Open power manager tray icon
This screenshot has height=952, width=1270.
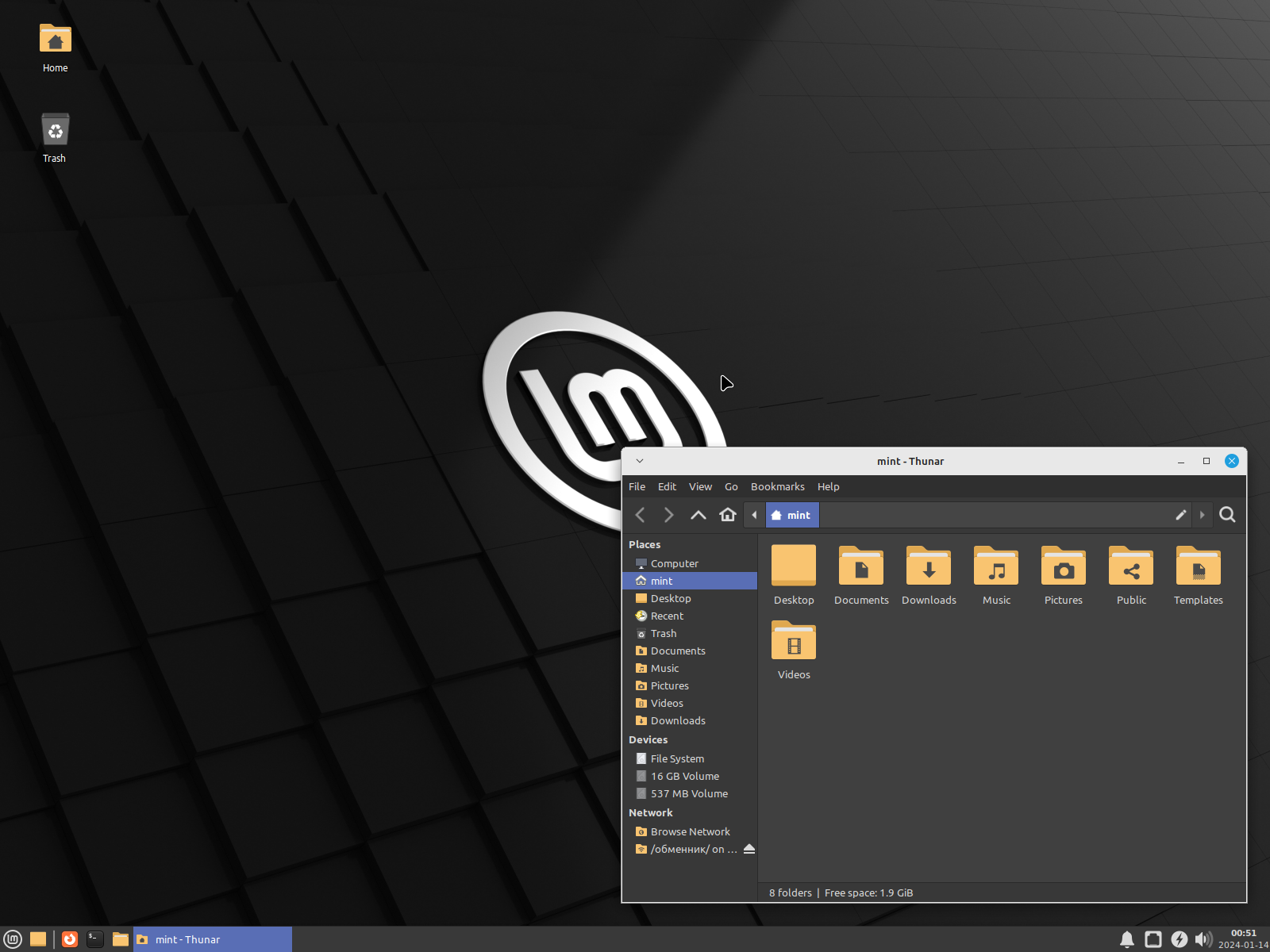[1180, 939]
